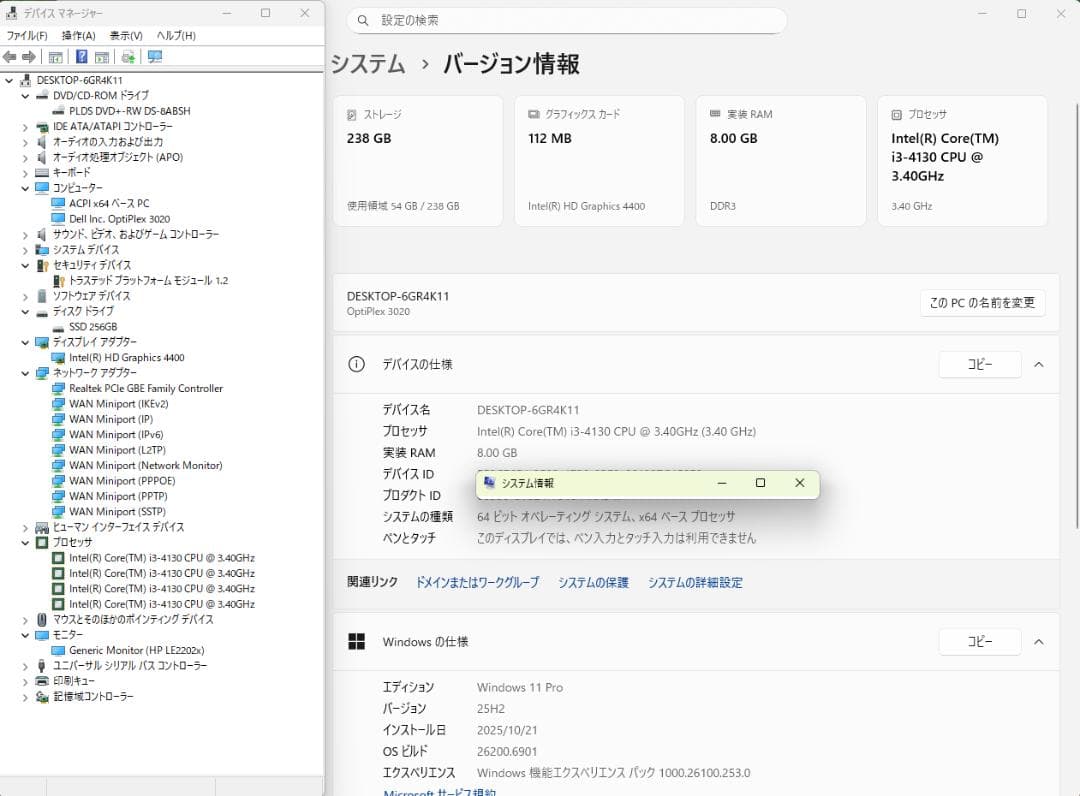Click the Help icon in Device Manager toolbar

tap(81, 56)
